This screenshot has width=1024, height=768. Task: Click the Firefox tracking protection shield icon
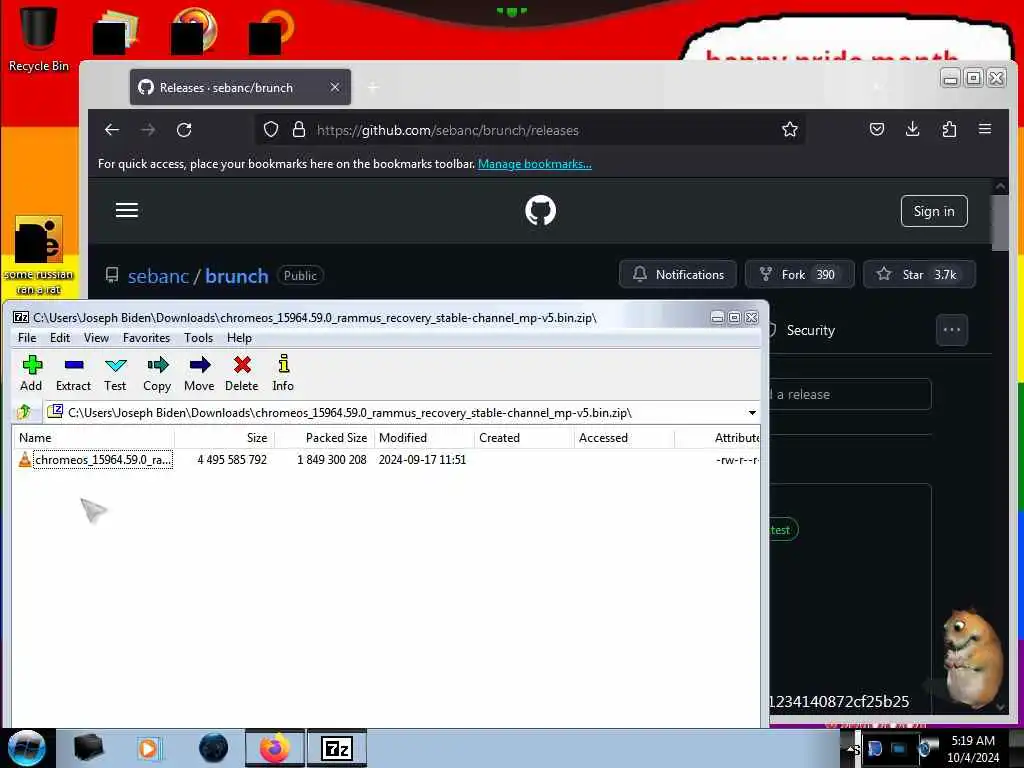point(271,129)
